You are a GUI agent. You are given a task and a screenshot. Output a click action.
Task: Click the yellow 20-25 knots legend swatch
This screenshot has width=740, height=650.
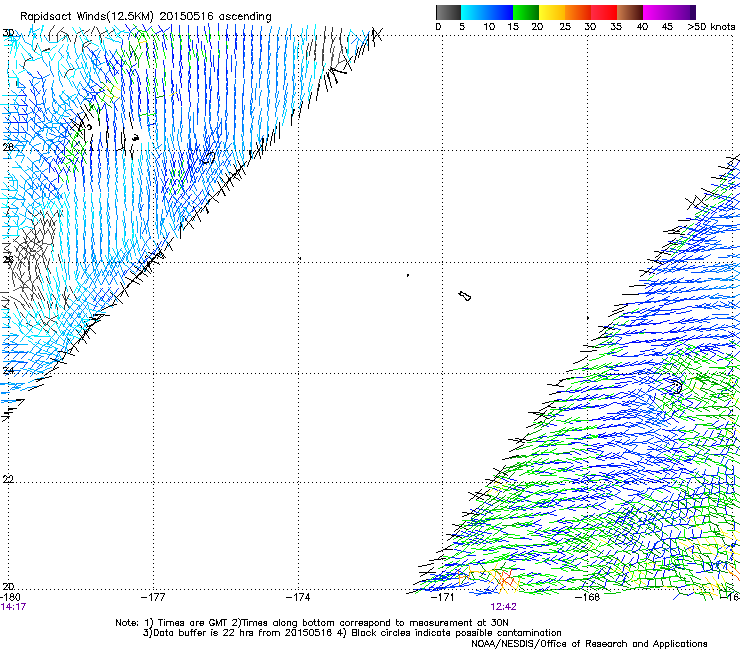[552, 12]
